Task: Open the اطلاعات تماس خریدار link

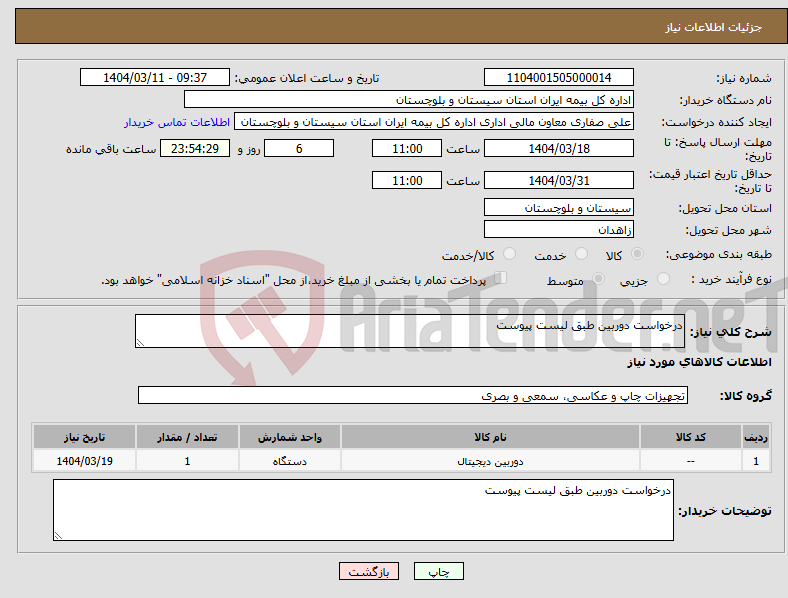Action: (177, 122)
